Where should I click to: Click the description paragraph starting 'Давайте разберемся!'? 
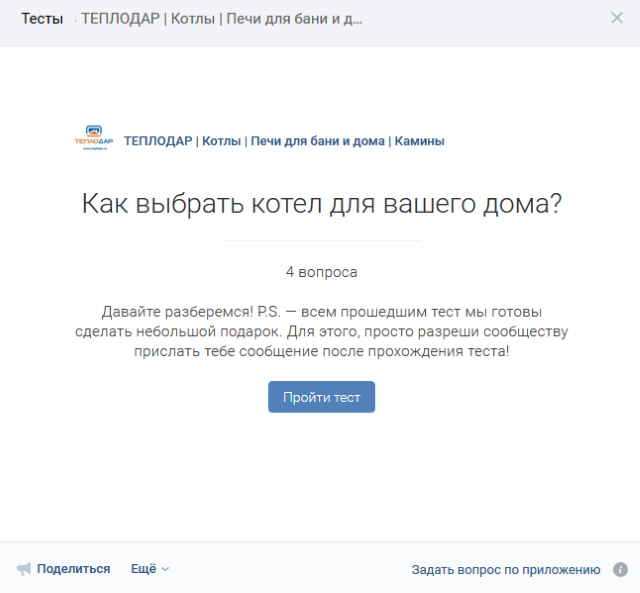321,331
